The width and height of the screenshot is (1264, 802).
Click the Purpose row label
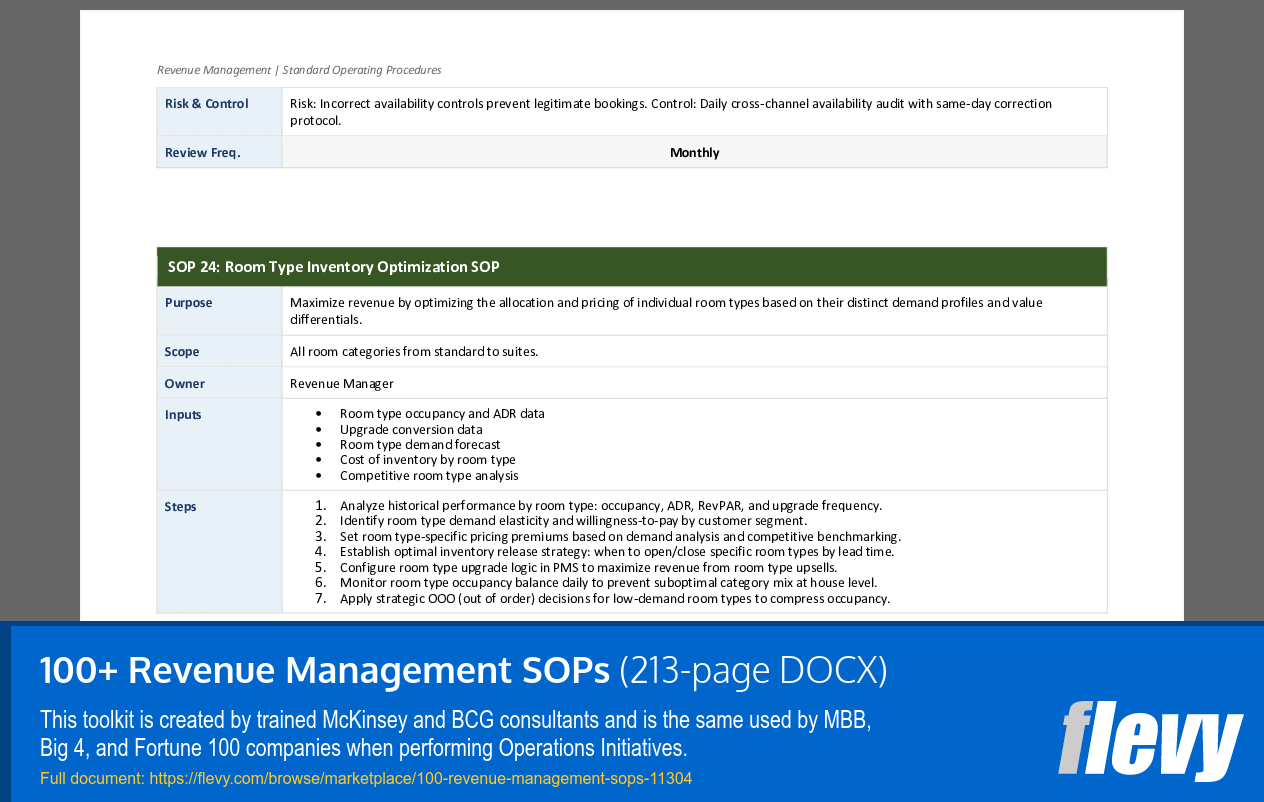point(189,302)
